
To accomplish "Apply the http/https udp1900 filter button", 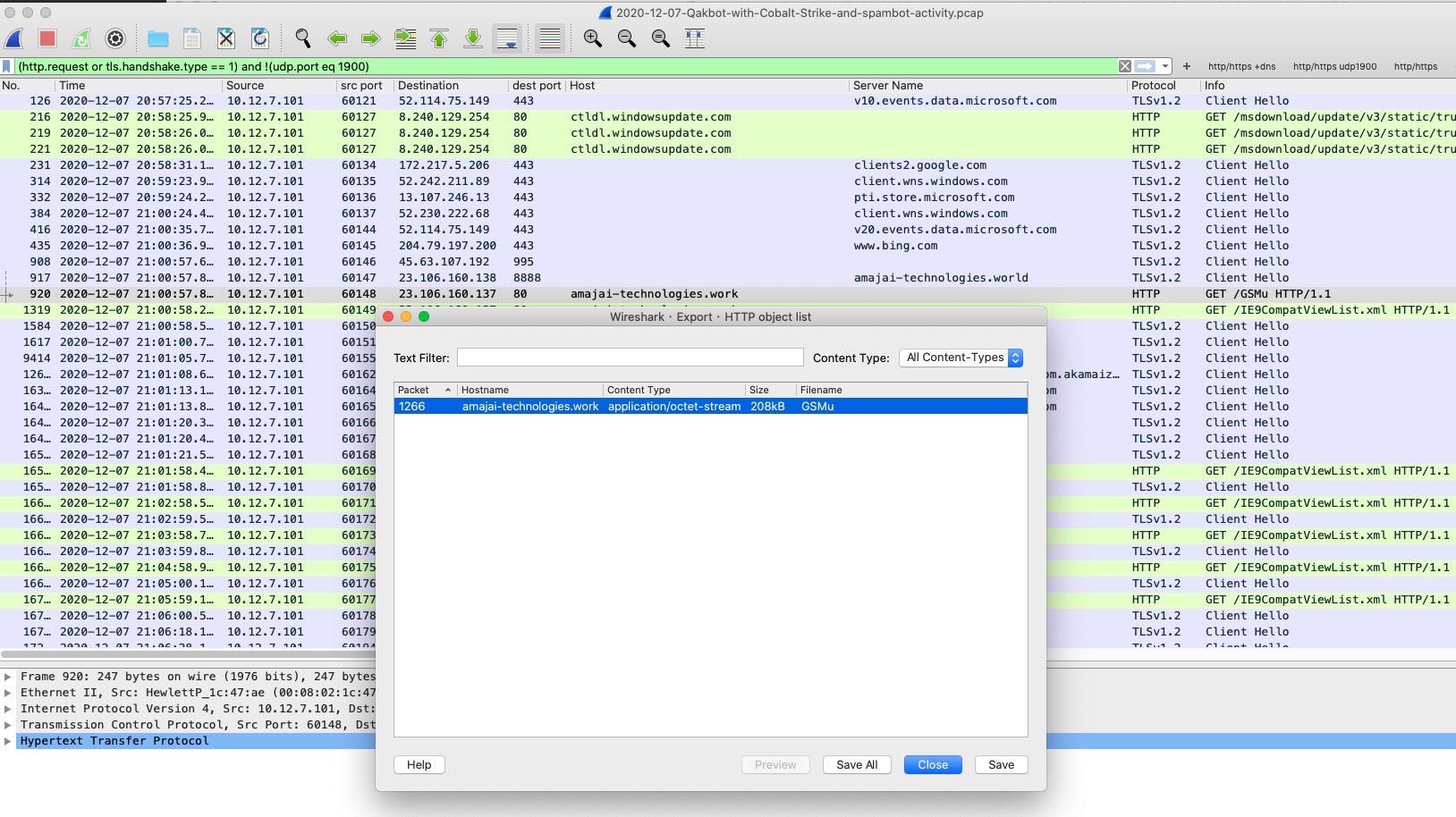I will coord(1334,66).
